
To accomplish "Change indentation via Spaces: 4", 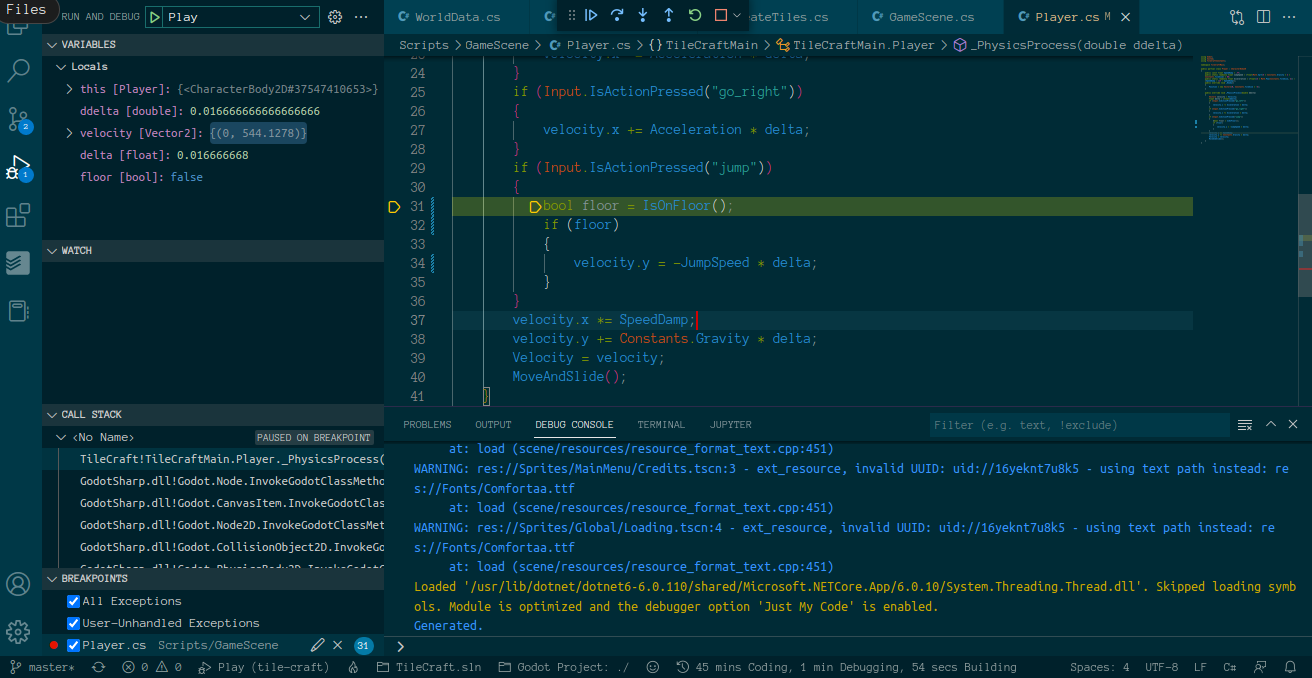I will (x=1099, y=667).
